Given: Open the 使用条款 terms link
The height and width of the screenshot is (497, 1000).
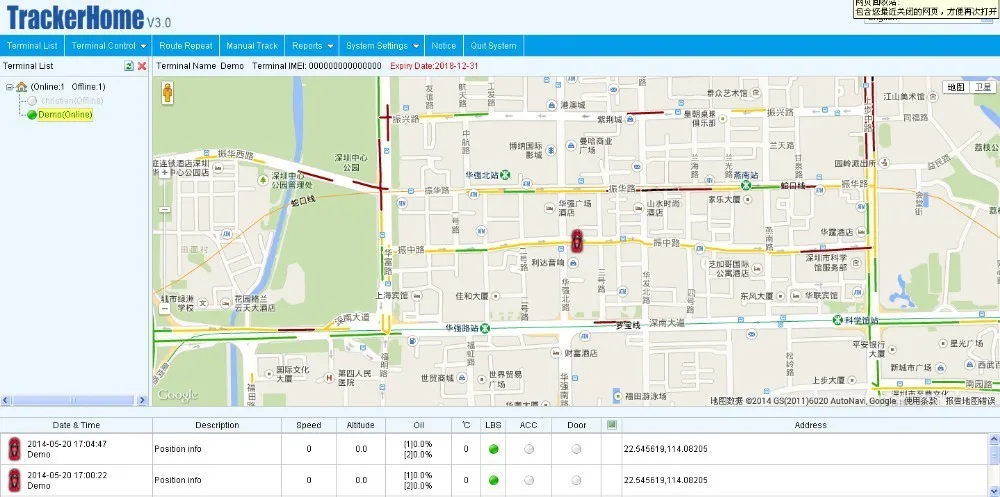Looking at the screenshot, I should [922, 401].
